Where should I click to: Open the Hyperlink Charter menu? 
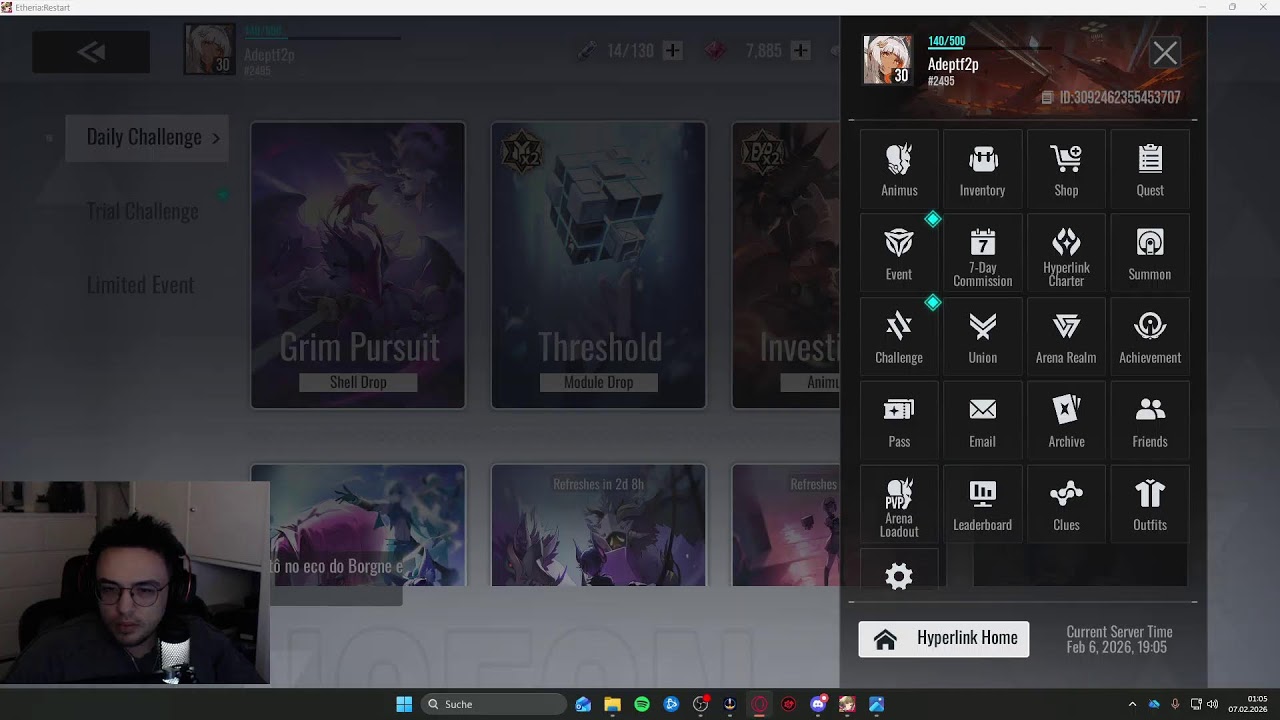[1066, 253]
